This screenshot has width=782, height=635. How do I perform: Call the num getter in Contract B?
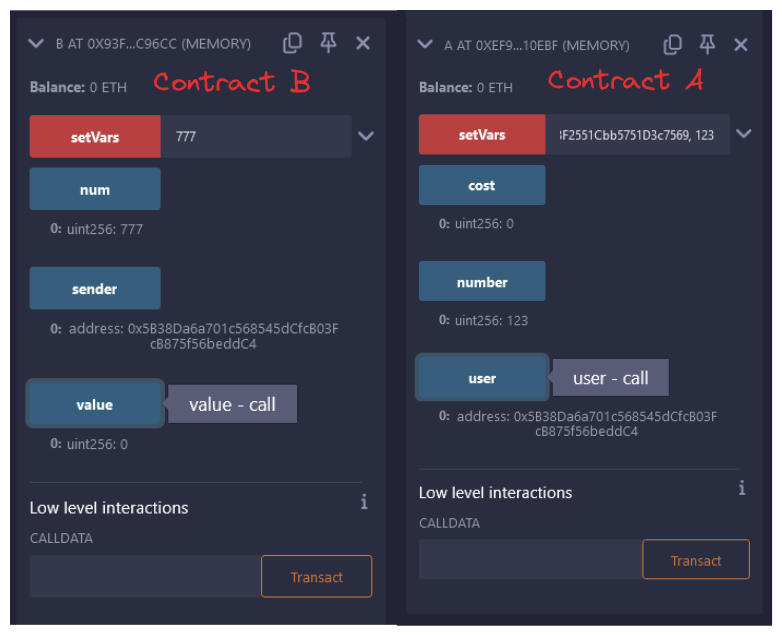point(95,189)
